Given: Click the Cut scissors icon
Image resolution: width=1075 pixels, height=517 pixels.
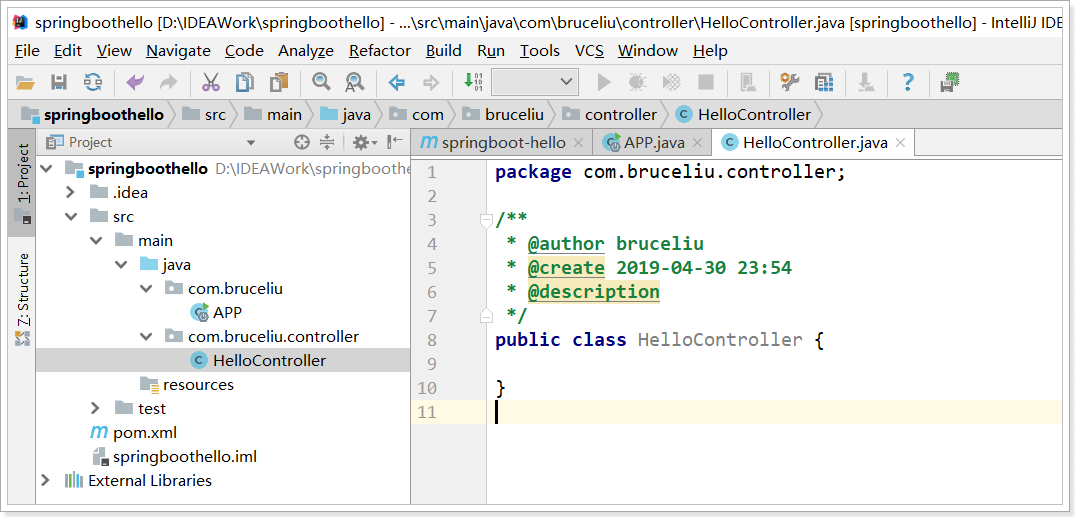Looking at the screenshot, I should tap(210, 83).
